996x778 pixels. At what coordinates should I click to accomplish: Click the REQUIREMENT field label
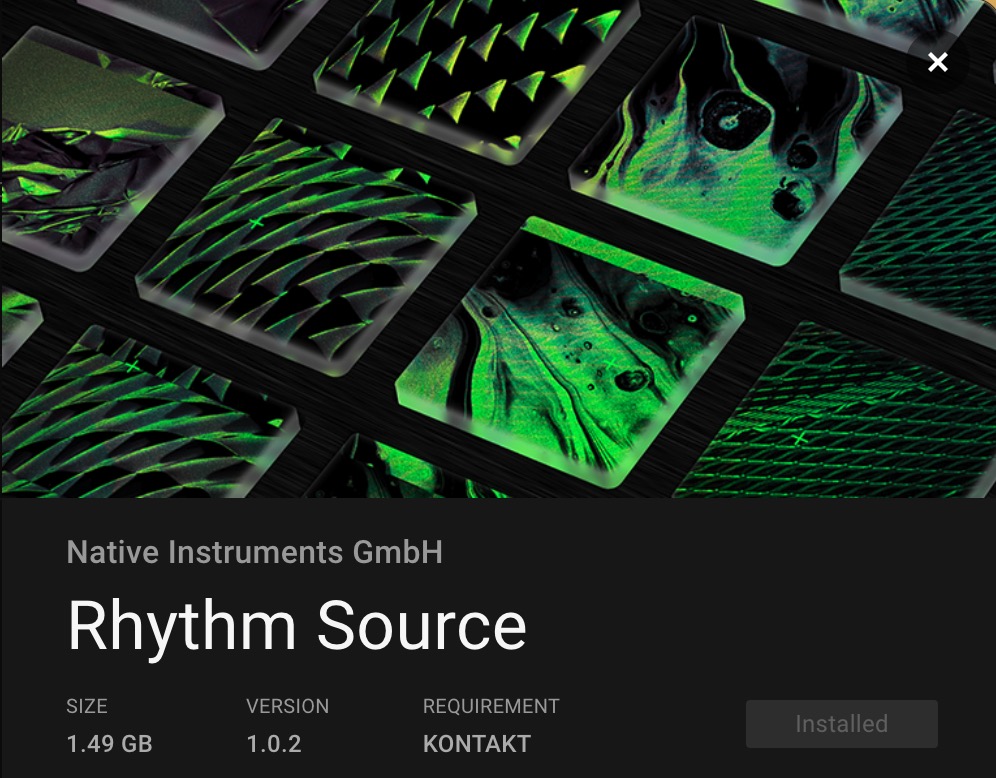491,706
